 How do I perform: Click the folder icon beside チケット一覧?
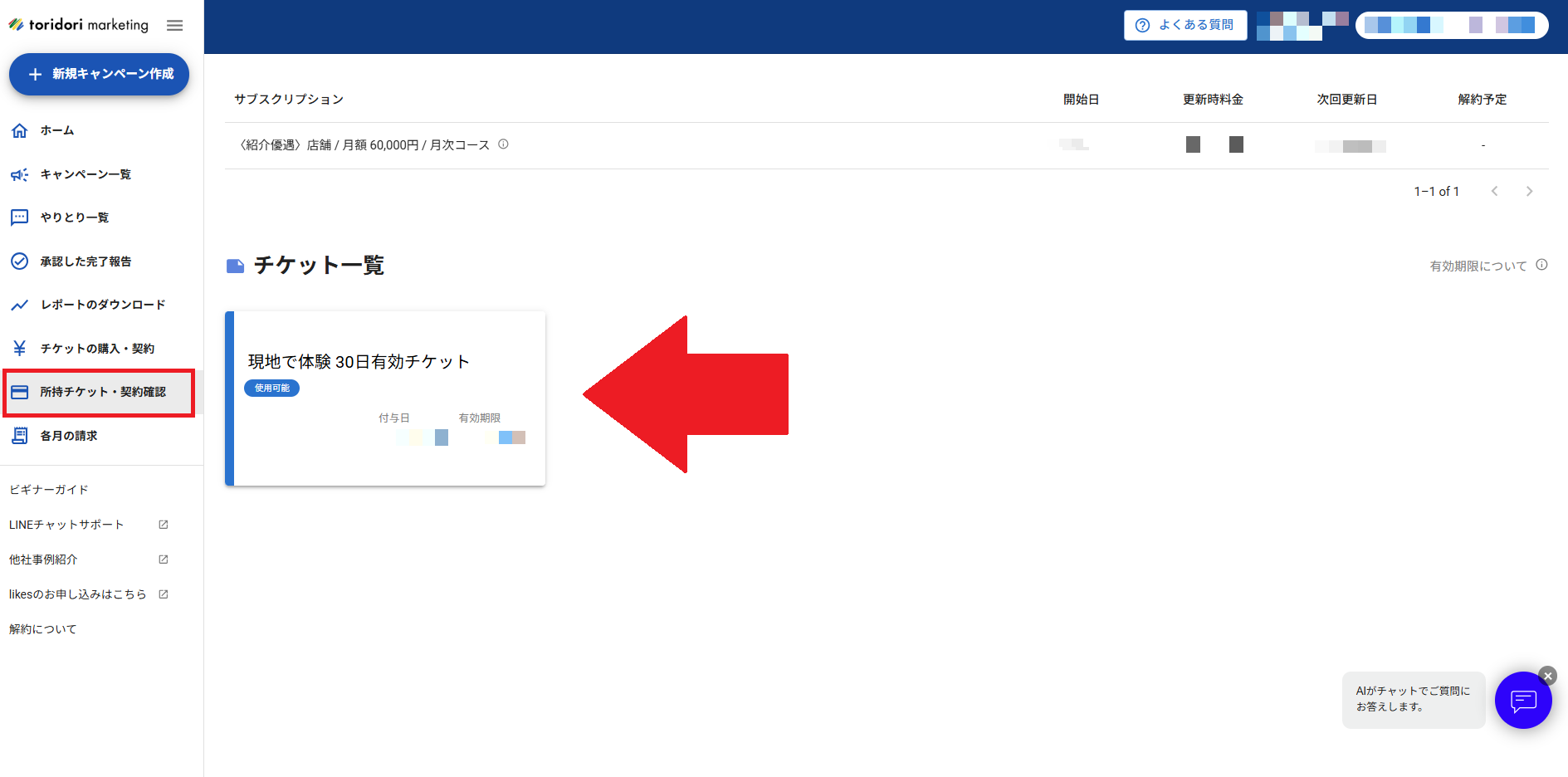point(236,266)
